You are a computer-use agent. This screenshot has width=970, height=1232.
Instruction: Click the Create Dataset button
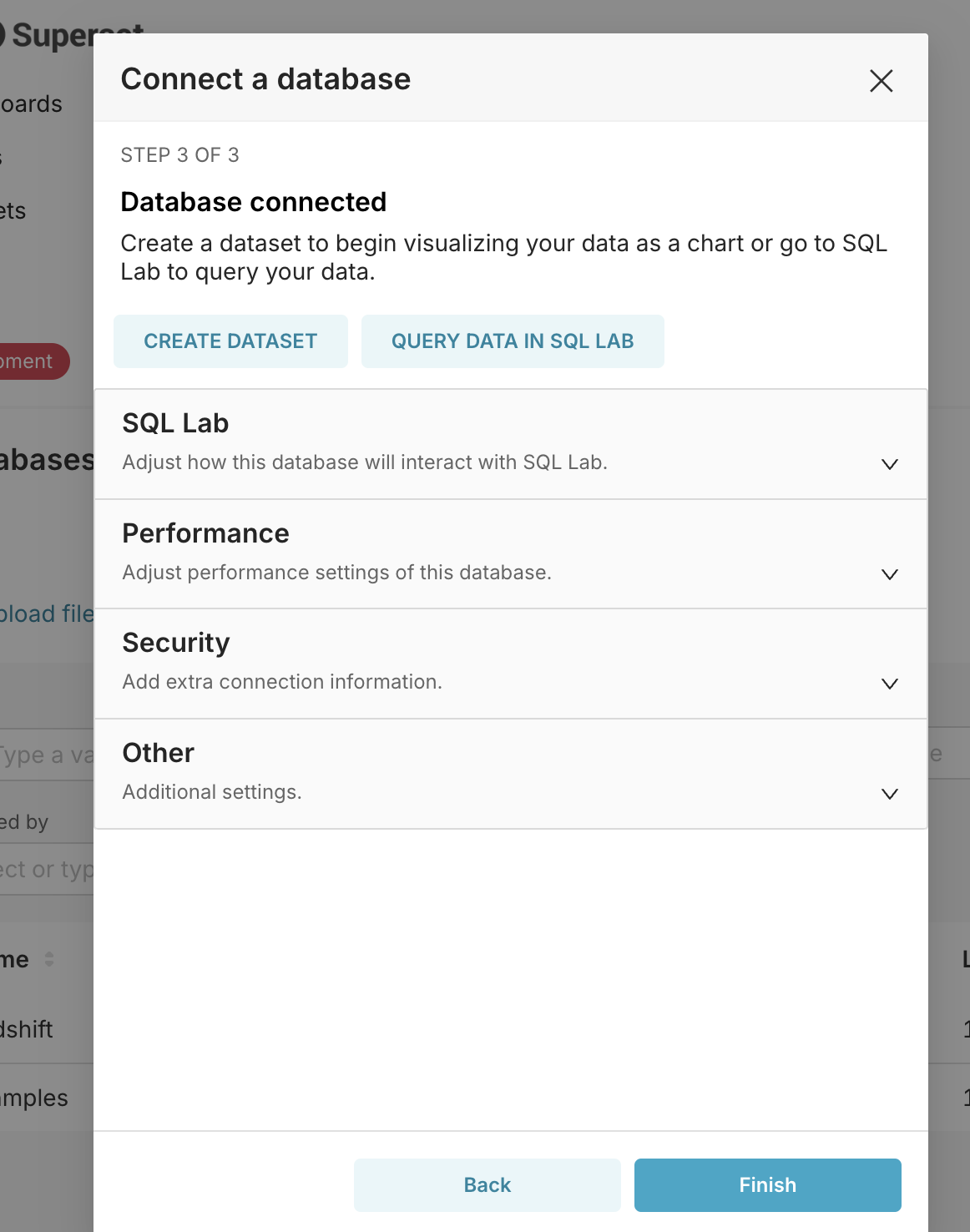click(230, 341)
